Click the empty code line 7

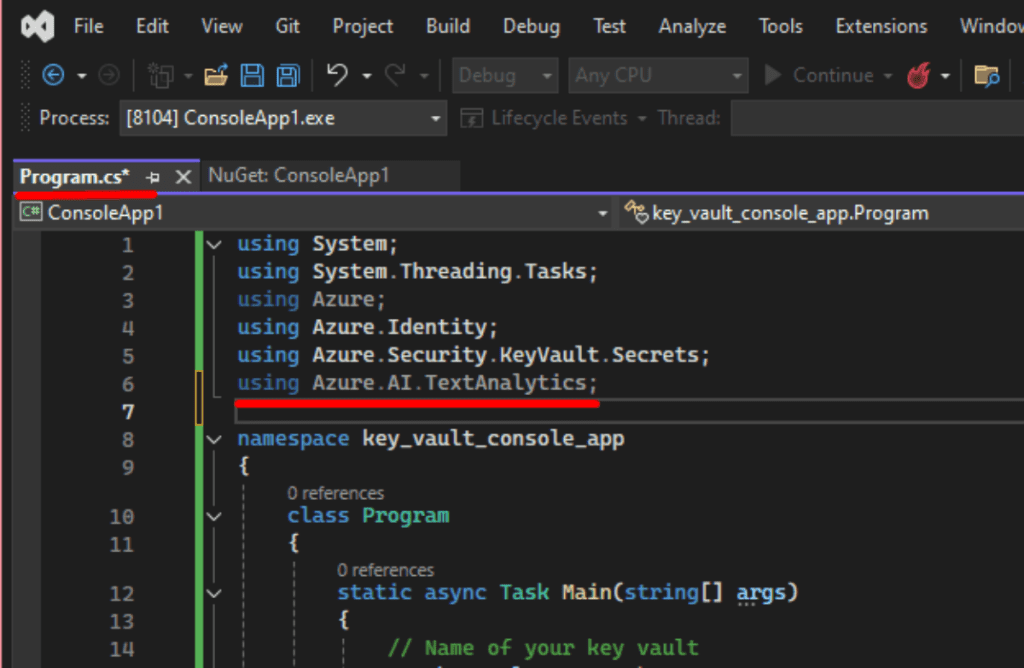[500, 411]
